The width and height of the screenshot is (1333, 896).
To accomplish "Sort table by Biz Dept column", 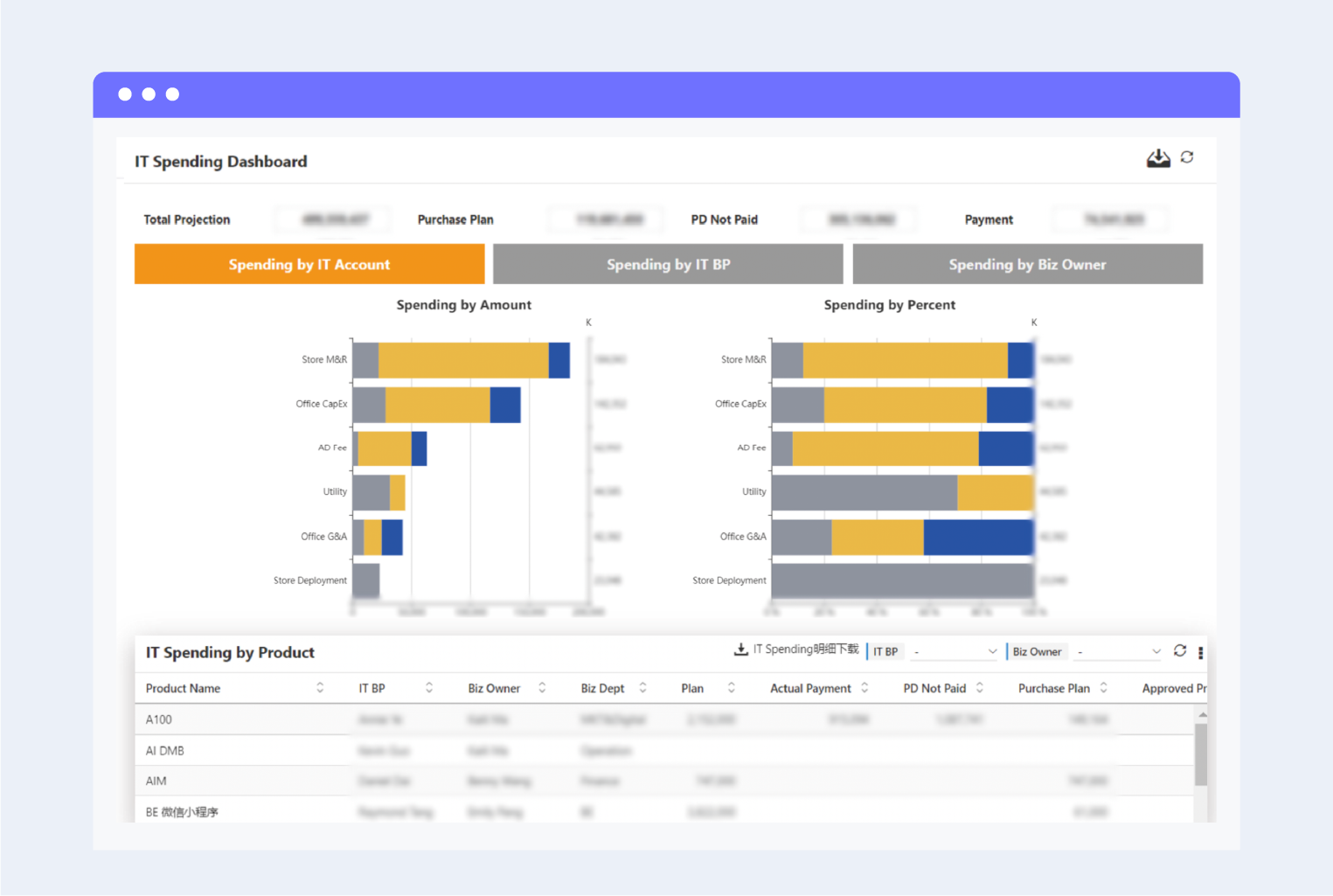I will pos(642,688).
